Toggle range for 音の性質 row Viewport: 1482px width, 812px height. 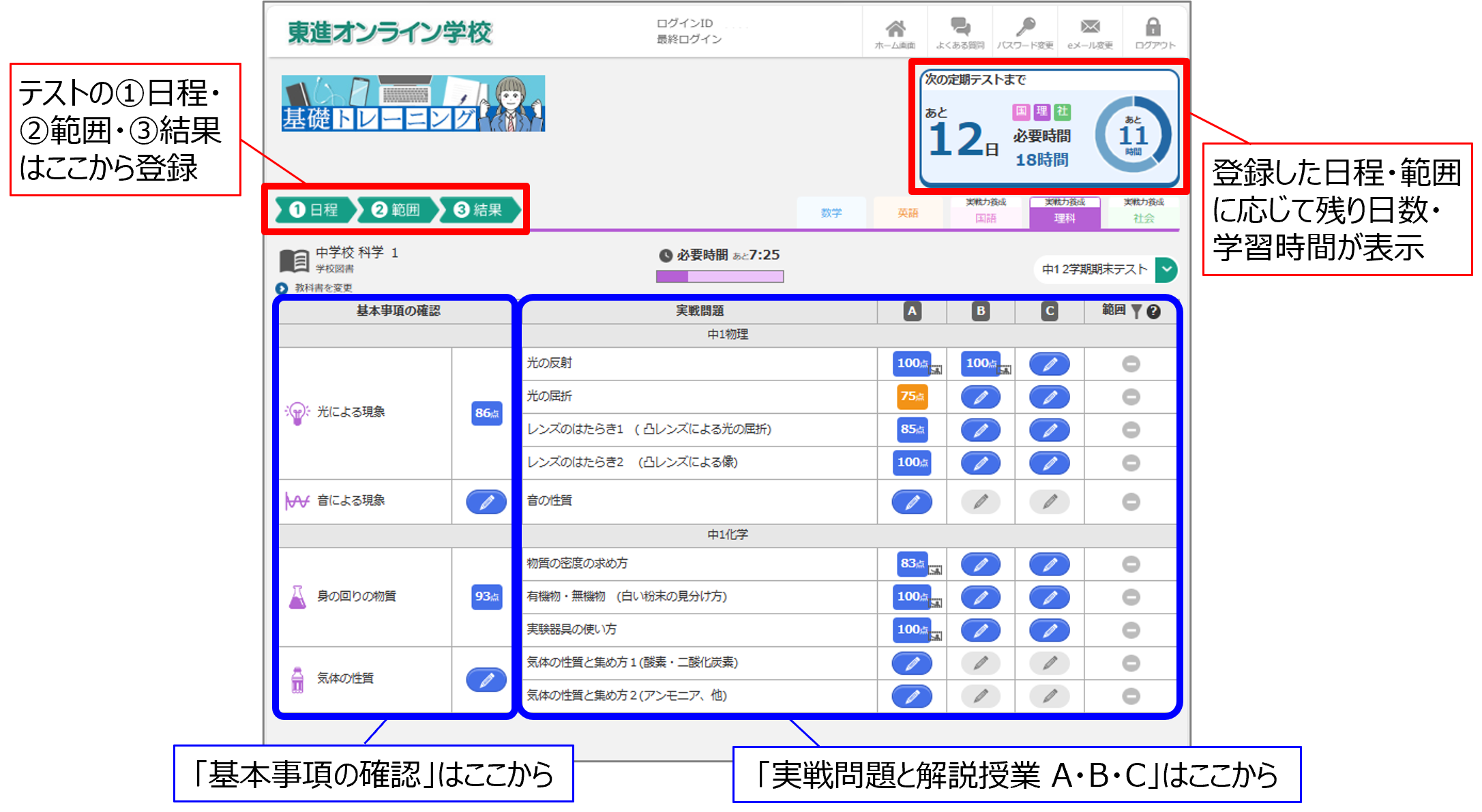point(1131,502)
